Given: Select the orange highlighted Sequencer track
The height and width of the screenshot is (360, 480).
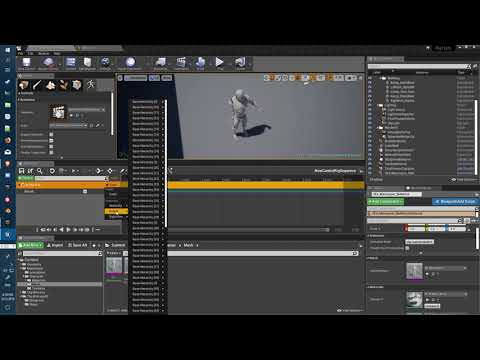Looking at the screenshot, I should click(62, 185).
